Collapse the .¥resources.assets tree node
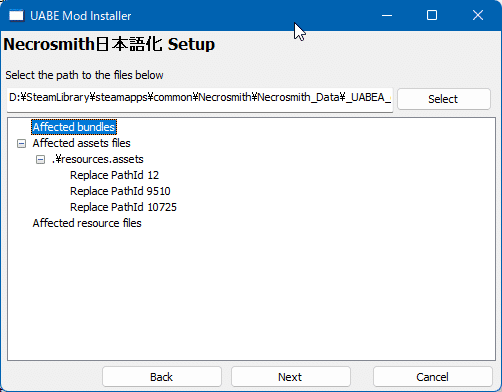The height and width of the screenshot is (392, 502). click(40, 160)
